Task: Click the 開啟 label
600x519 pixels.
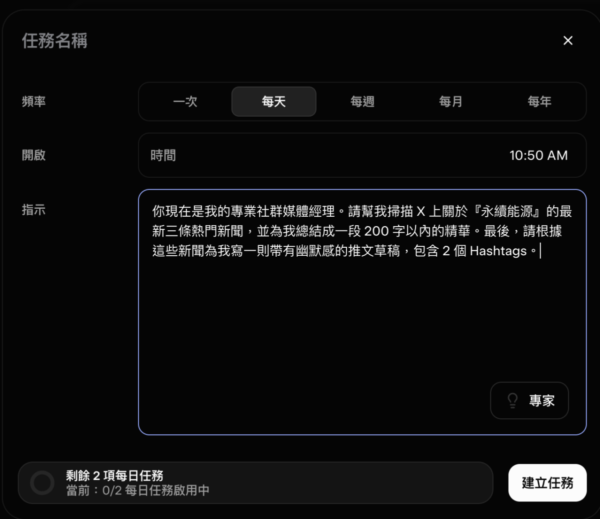Action: [x=34, y=155]
